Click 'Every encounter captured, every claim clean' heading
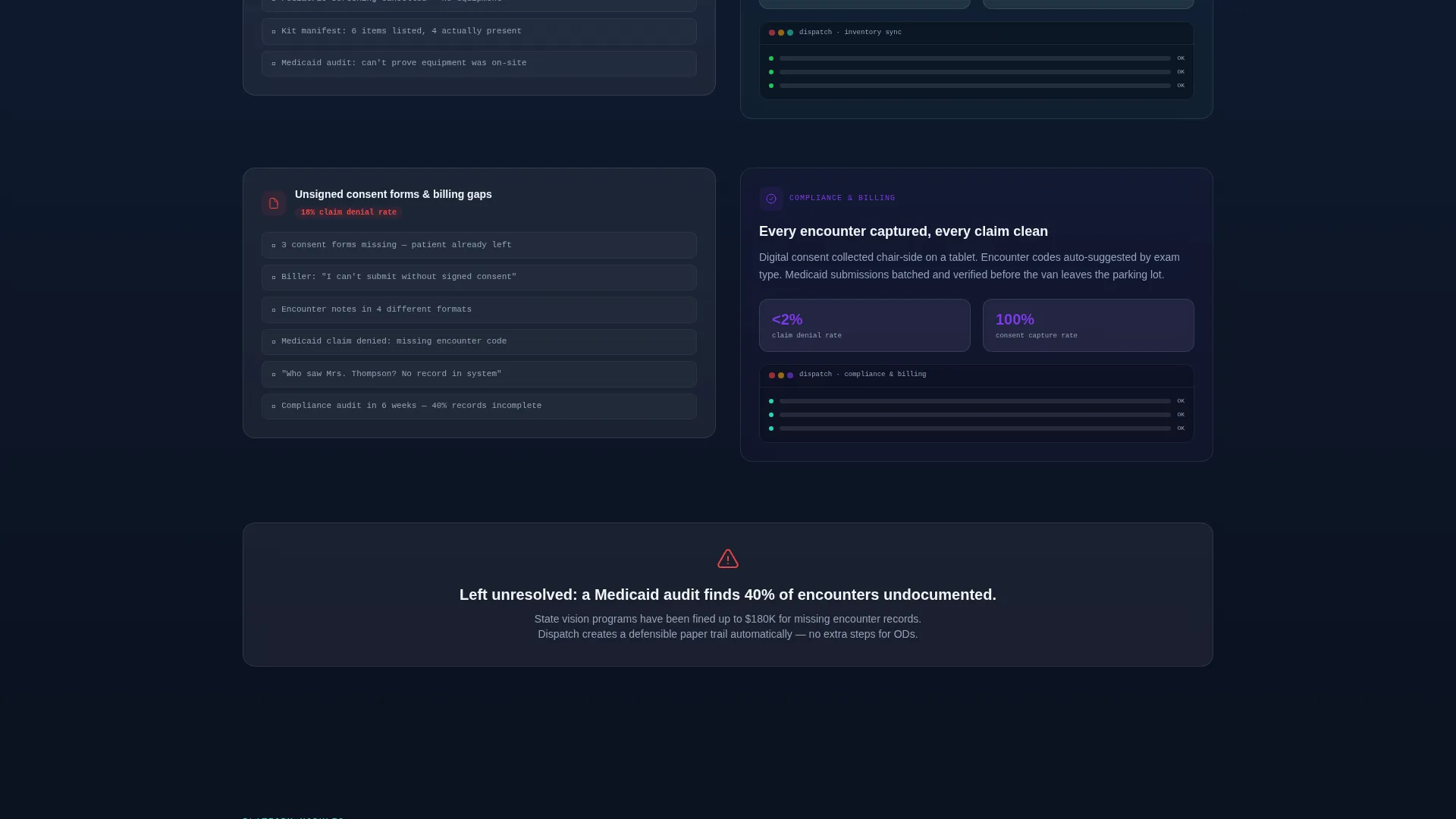The width and height of the screenshot is (1456, 819). (x=903, y=231)
